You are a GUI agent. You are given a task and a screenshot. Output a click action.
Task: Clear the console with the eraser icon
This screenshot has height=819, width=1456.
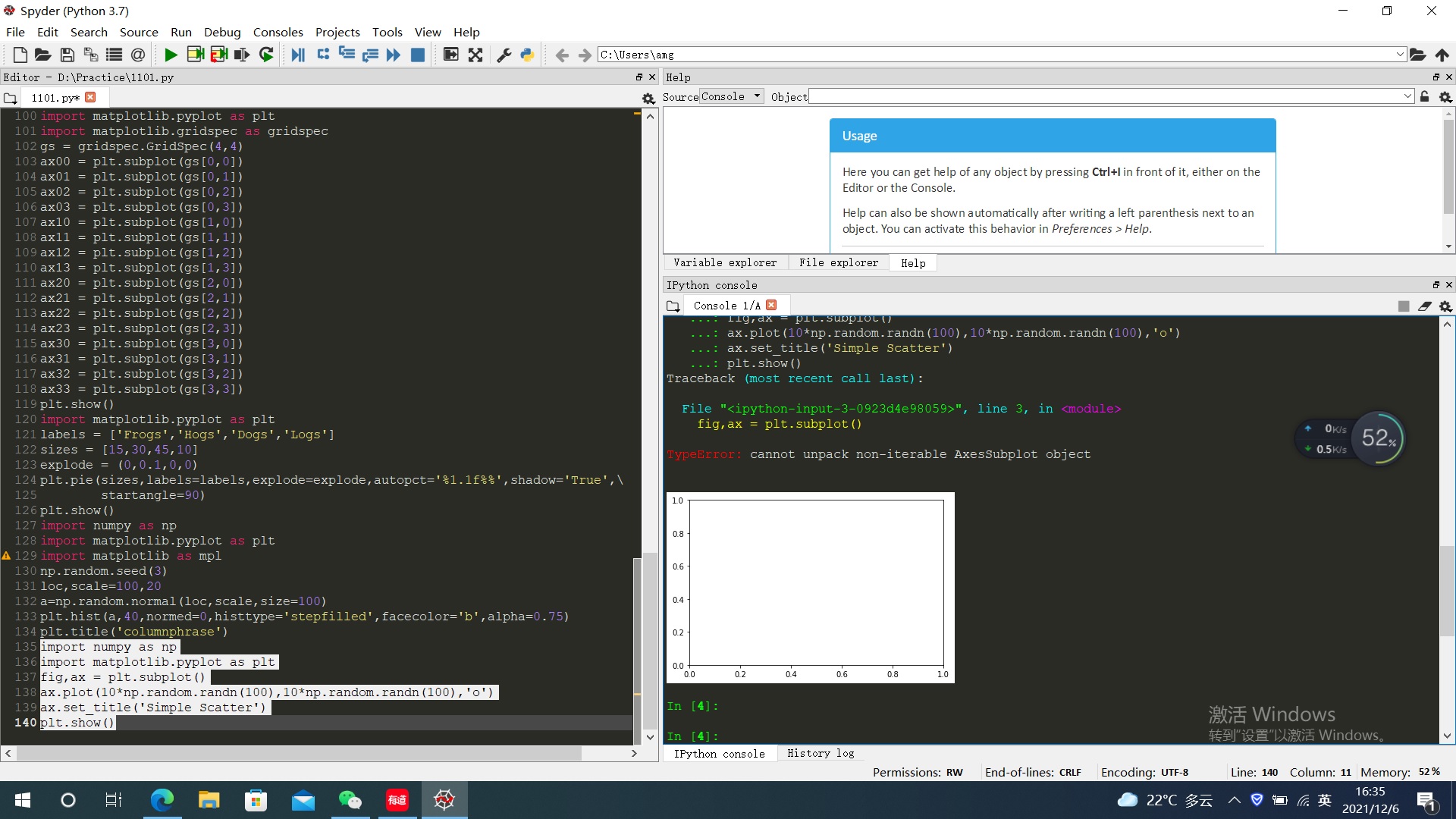pos(1425,306)
